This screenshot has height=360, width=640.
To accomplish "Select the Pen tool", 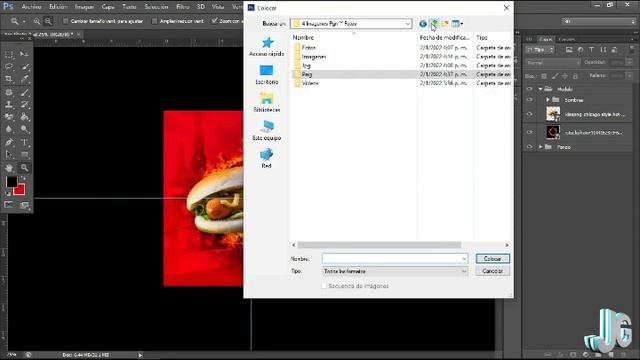I will 9,142.
